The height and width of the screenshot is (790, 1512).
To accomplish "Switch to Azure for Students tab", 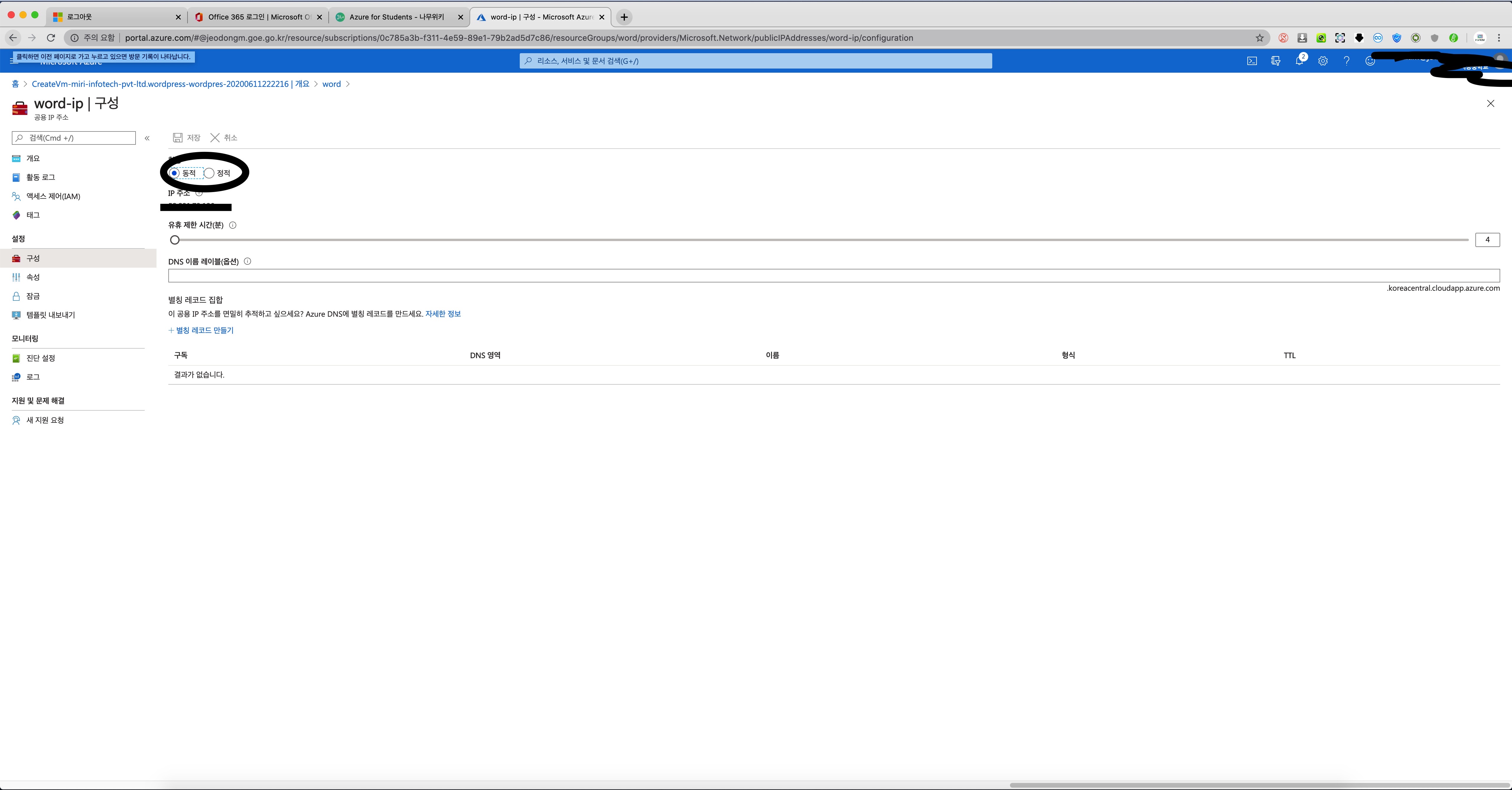I will coord(397,17).
